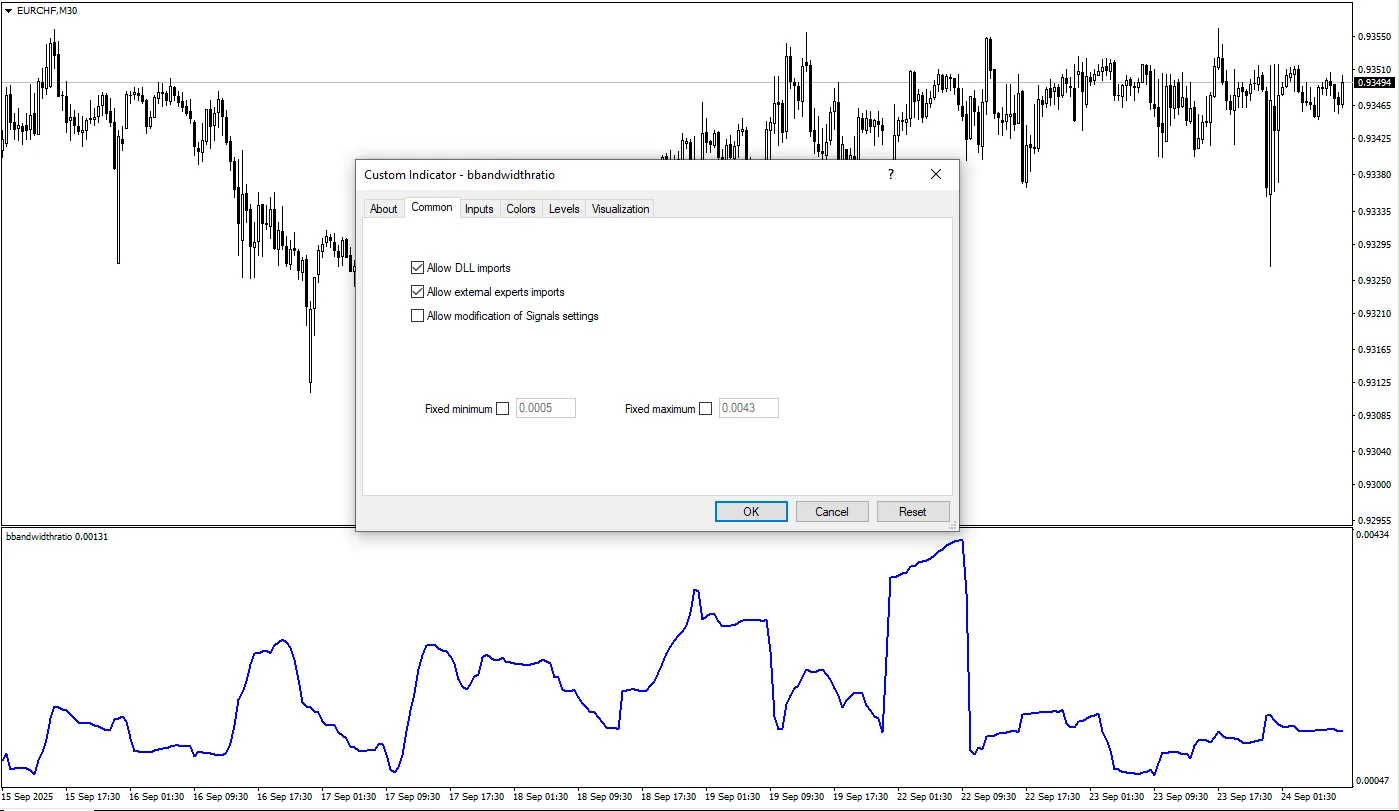The height and width of the screenshot is (811, 1399).
Task: Tick the Fixed minimum checkbox
Action: (502, 408)
